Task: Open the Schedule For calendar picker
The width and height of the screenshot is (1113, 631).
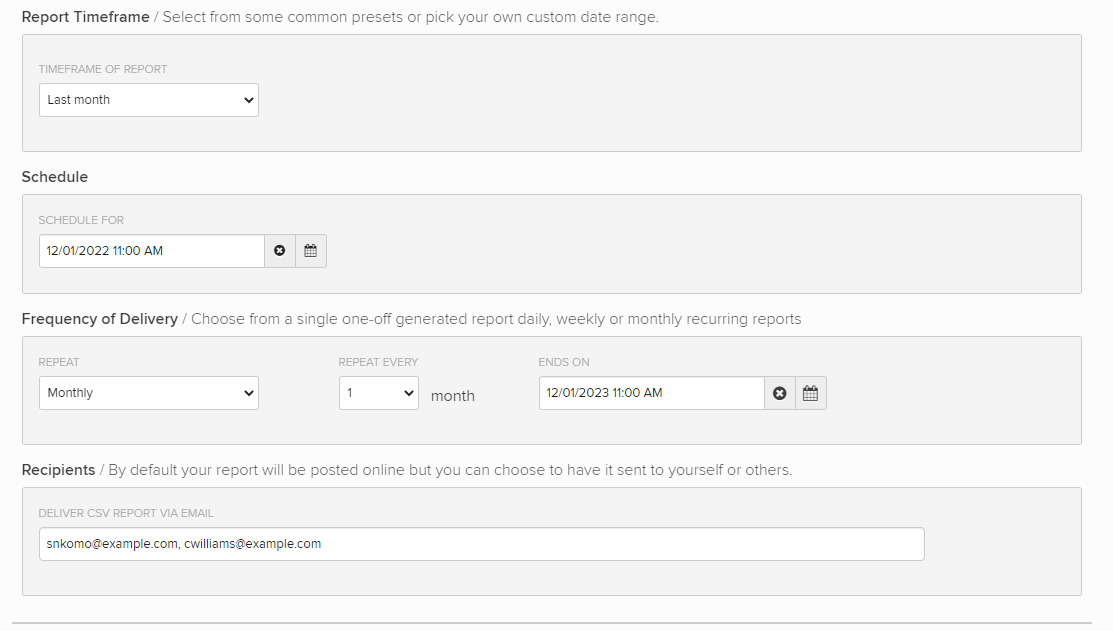Action: pos(310,251)
